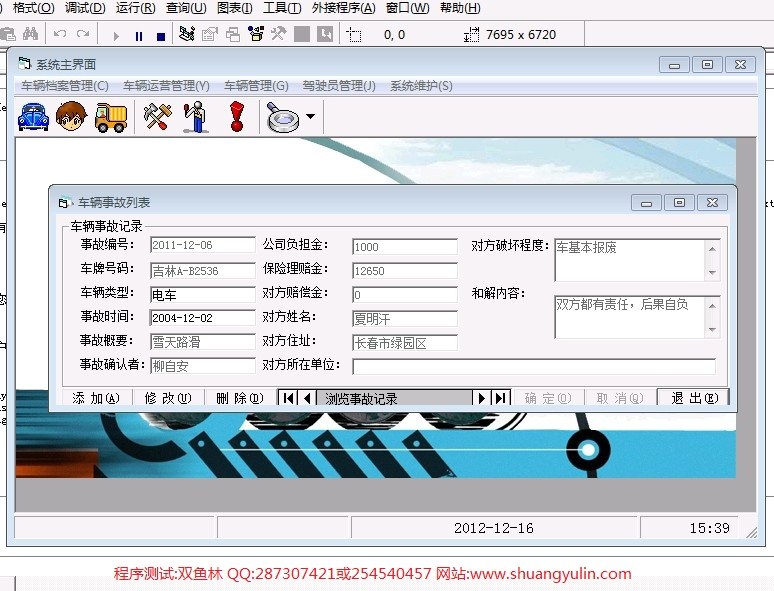Go to the next accident record
The image size is (774, 591).
pyautogui.click(x=481, y=398)
